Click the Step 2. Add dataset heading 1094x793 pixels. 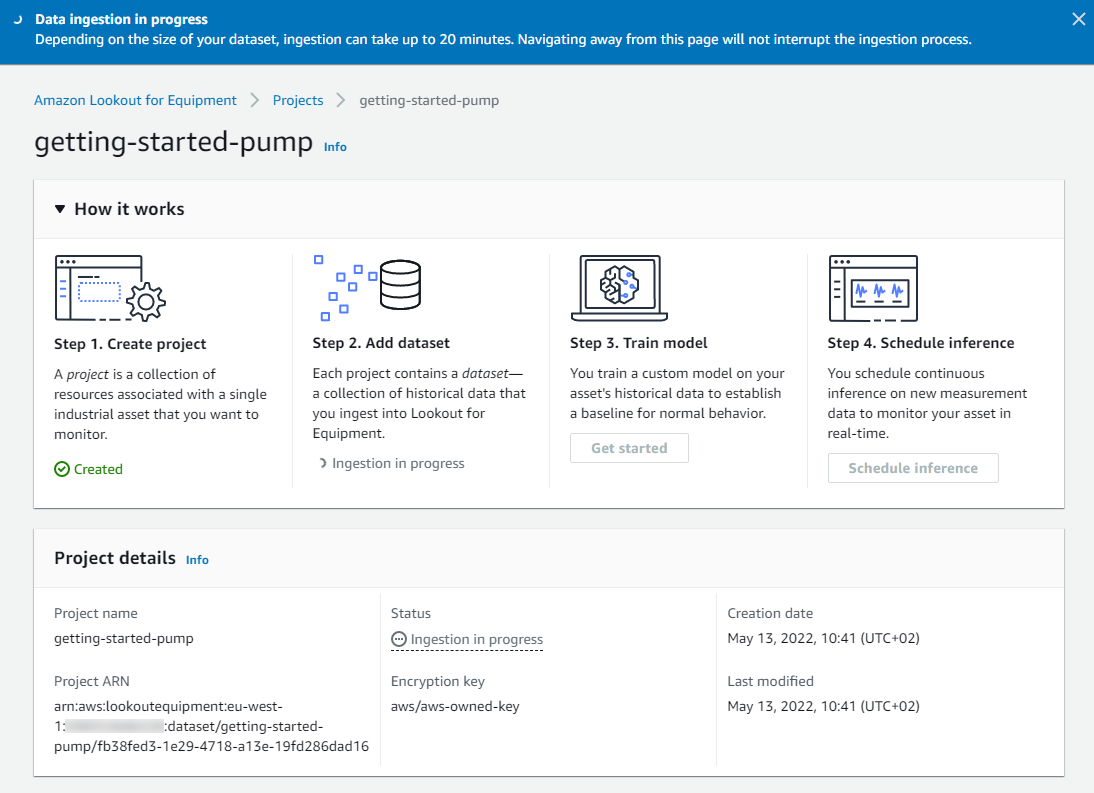[x=381, y=343]
